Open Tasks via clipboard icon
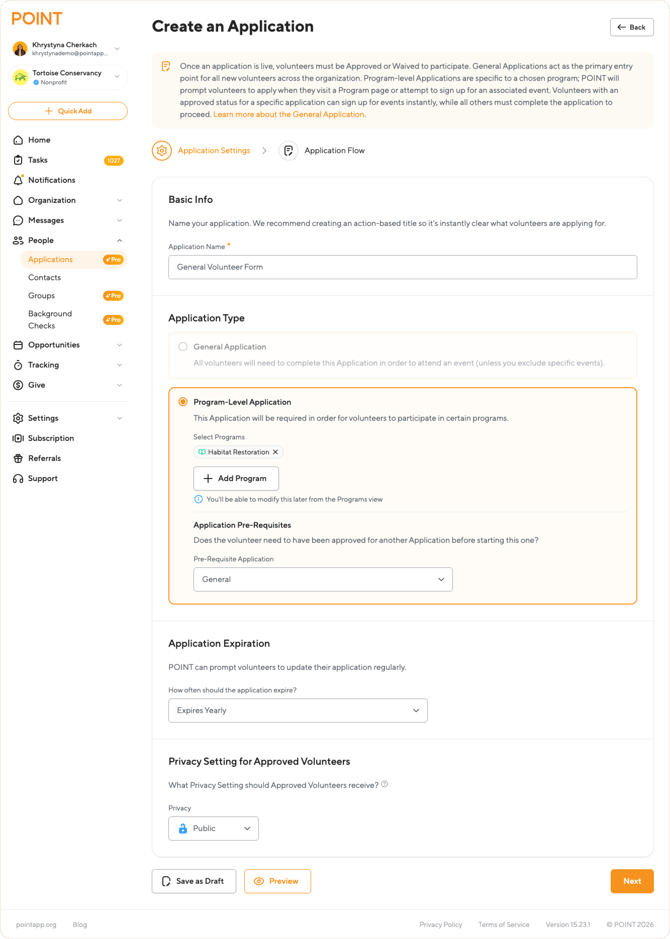 [x=18, y=160]
